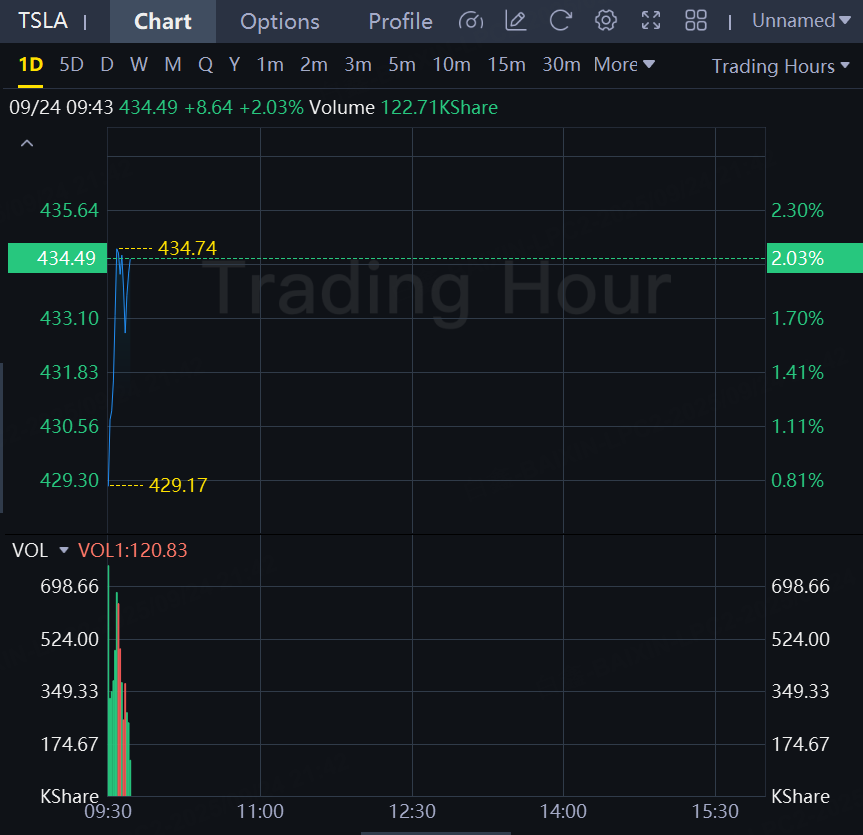
Task: Open the Unnamed layout dropdown
Action: pyautogui.click(x=801, y=21)
